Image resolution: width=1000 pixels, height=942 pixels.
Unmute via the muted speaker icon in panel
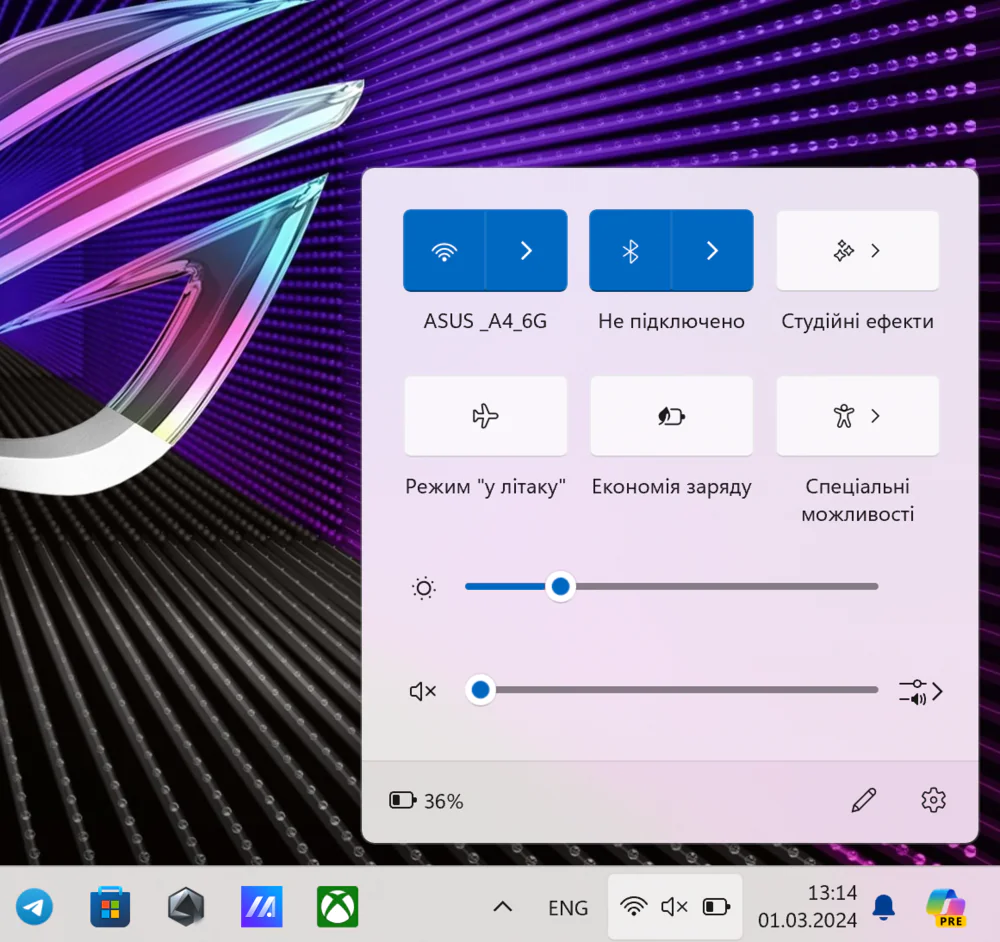point(423,691)
